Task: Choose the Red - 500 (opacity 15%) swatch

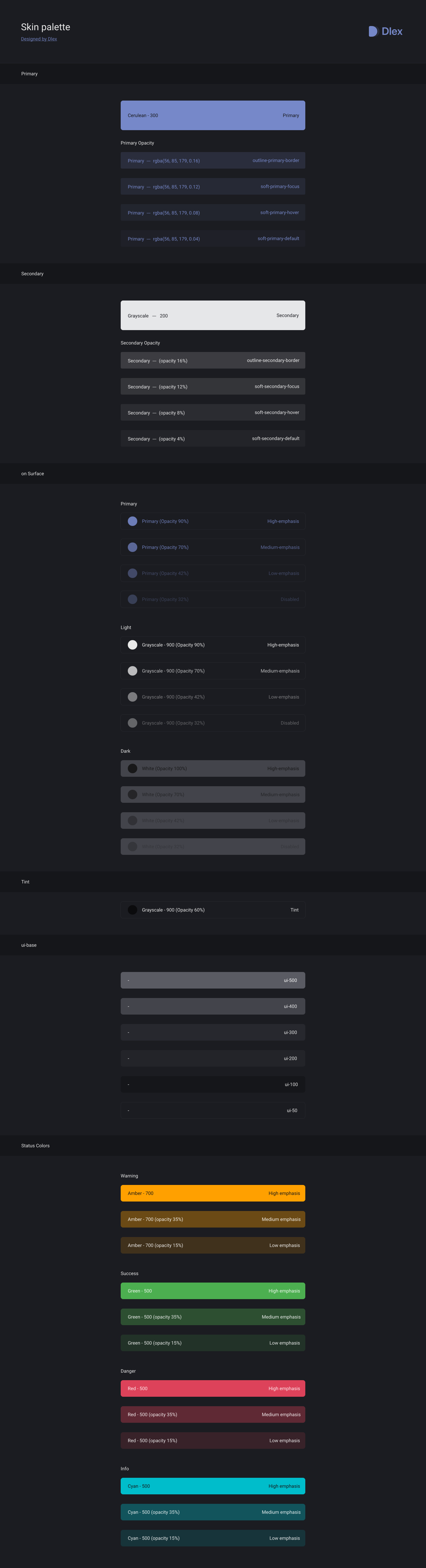Action: coord(213,1441)
